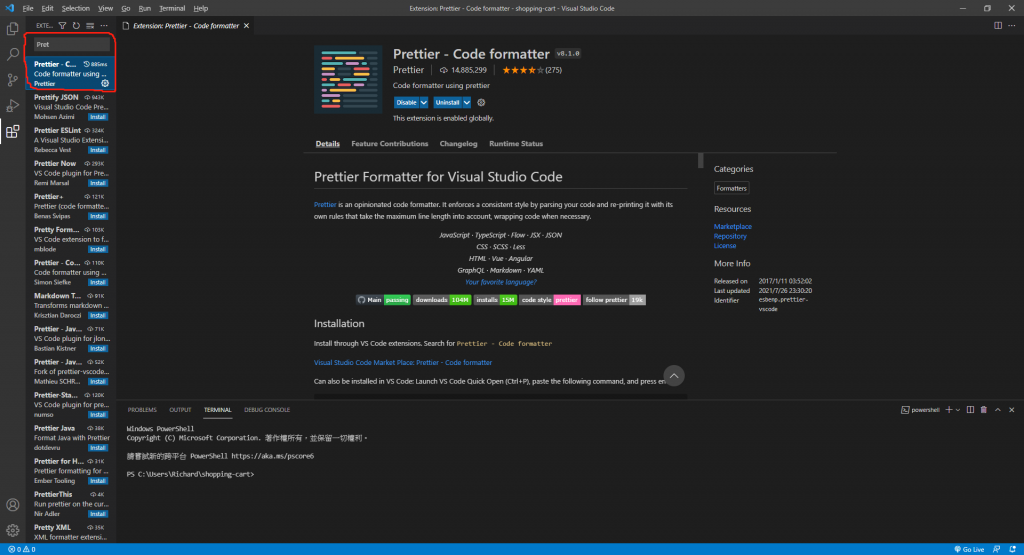1024x555 pixels.
Task: Open notifications bell in status bar
Action: click(x=1012, y=549)
